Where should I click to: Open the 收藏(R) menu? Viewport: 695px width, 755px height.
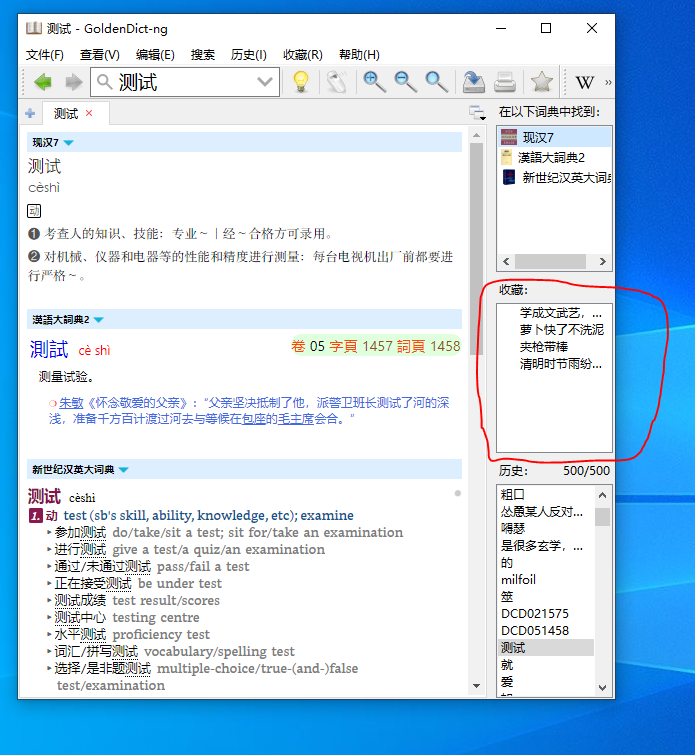(302, 55)
